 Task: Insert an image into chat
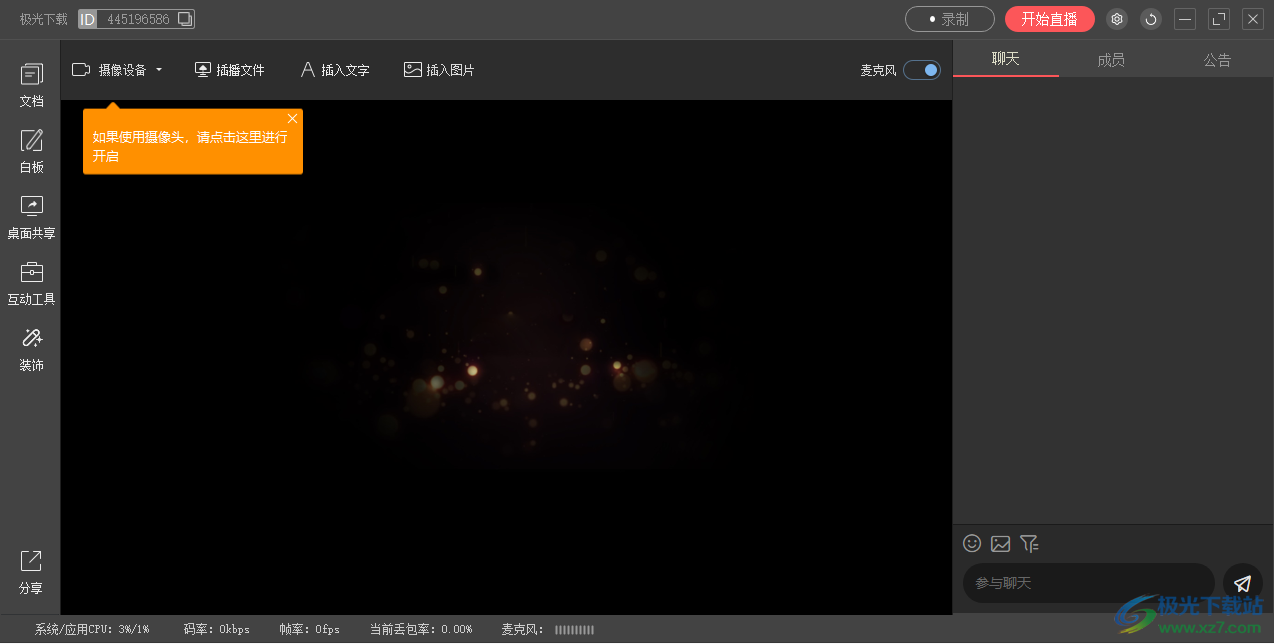pos(1000,543)
